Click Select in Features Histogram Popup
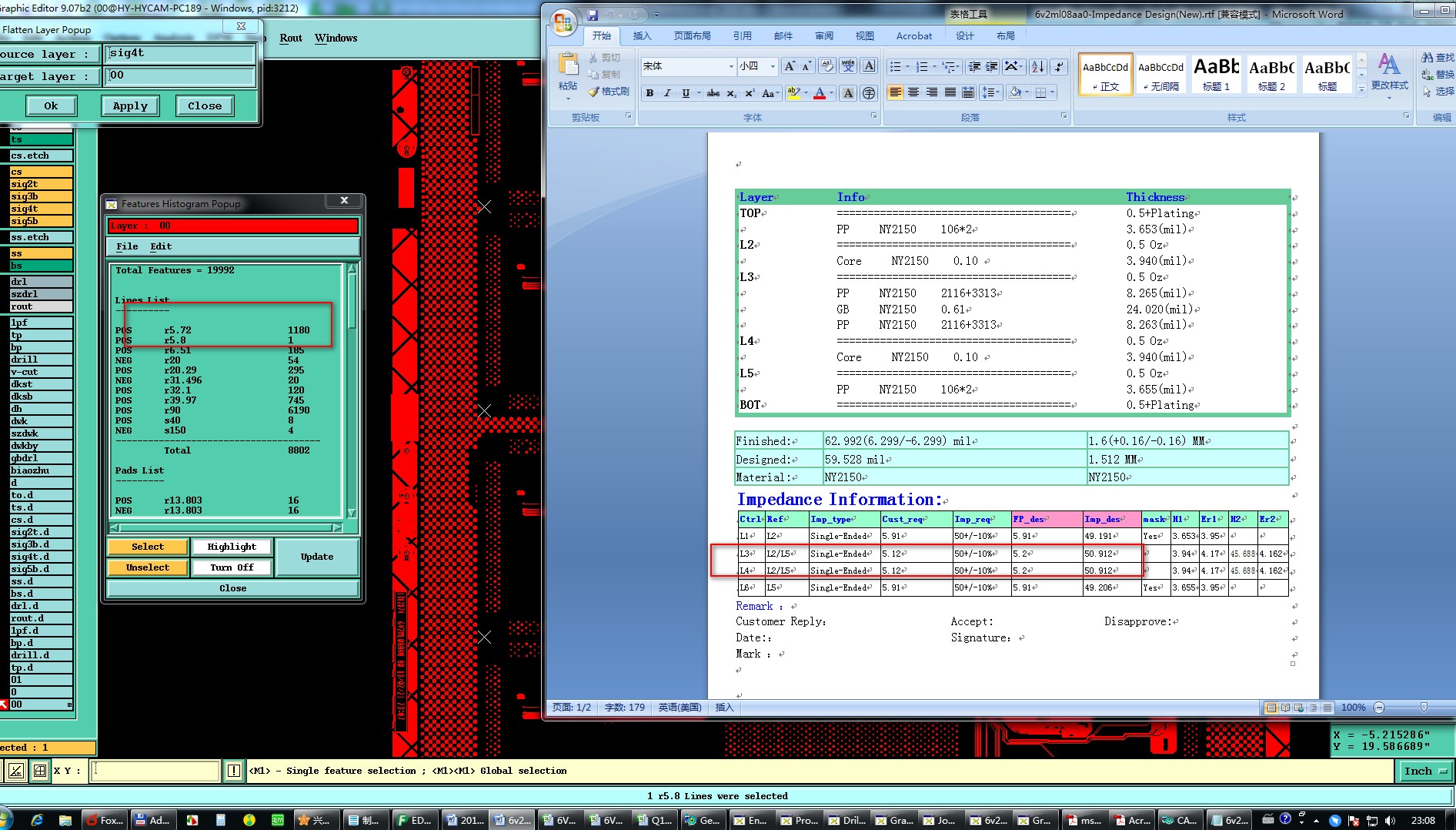 (148, 547)
